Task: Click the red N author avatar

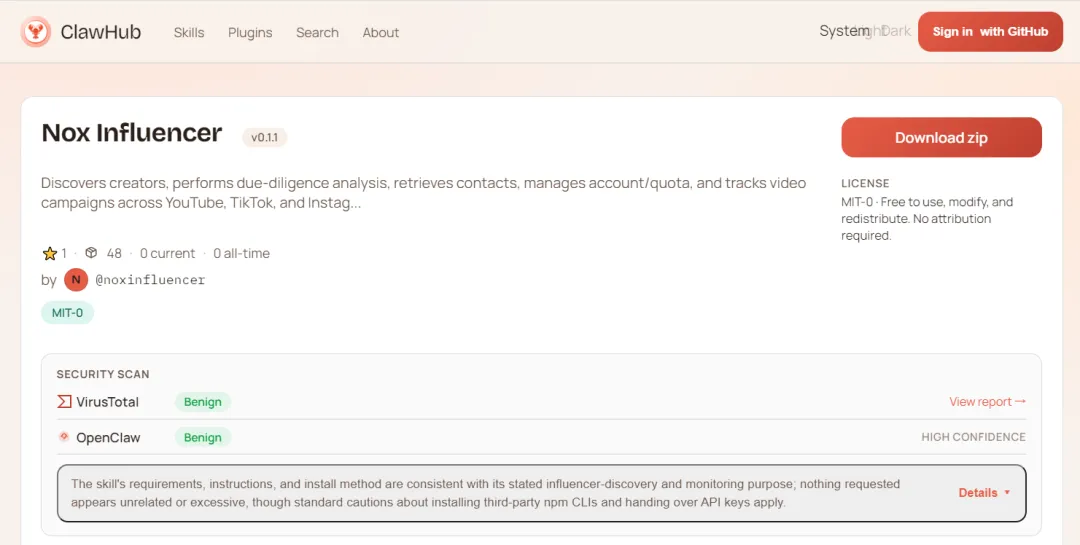Action: (76, 280)
